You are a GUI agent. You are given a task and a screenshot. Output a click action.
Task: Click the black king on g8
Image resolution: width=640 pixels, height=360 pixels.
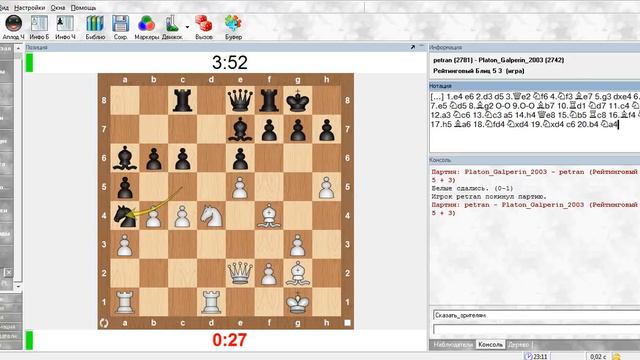pos(298,100)
